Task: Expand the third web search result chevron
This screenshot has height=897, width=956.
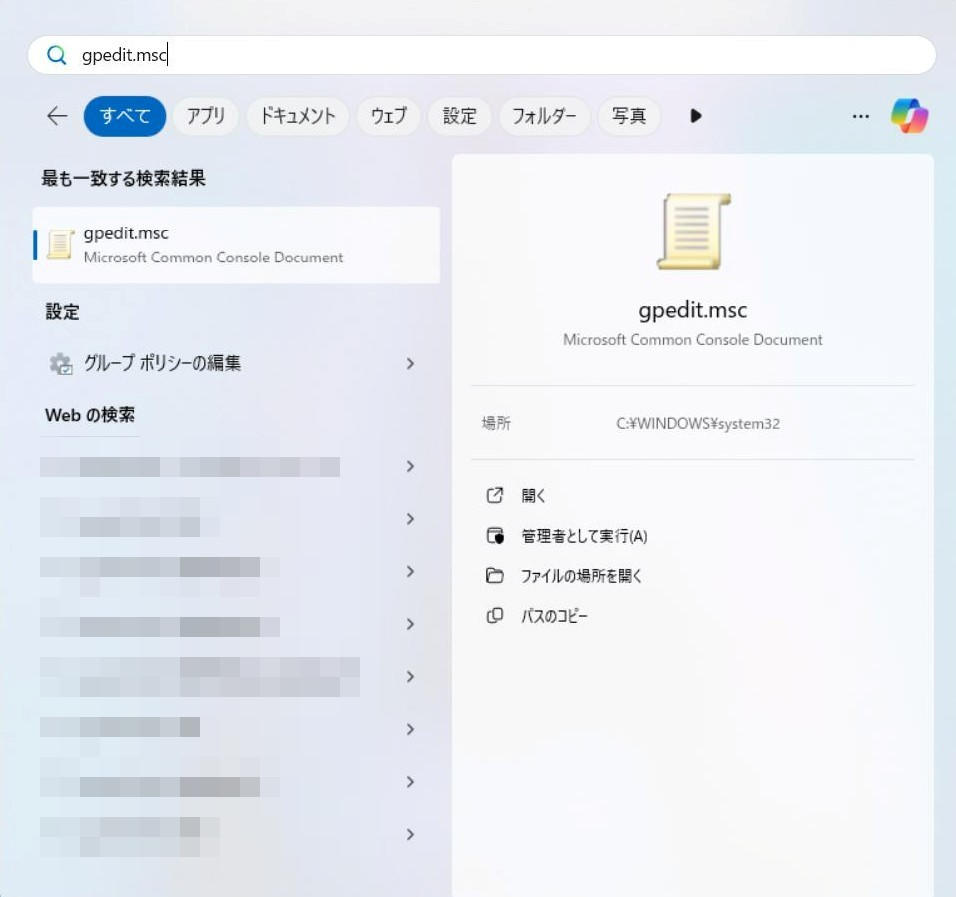Action: [410, 571]
